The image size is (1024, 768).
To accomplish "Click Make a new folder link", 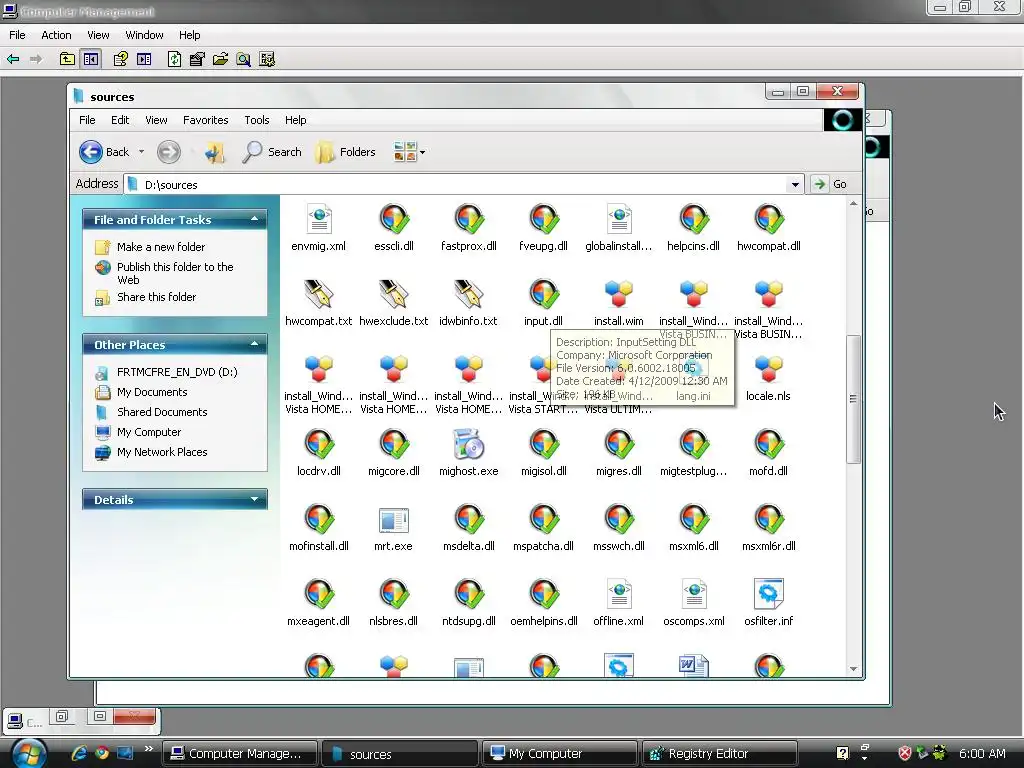I will (x=161, y=247).
